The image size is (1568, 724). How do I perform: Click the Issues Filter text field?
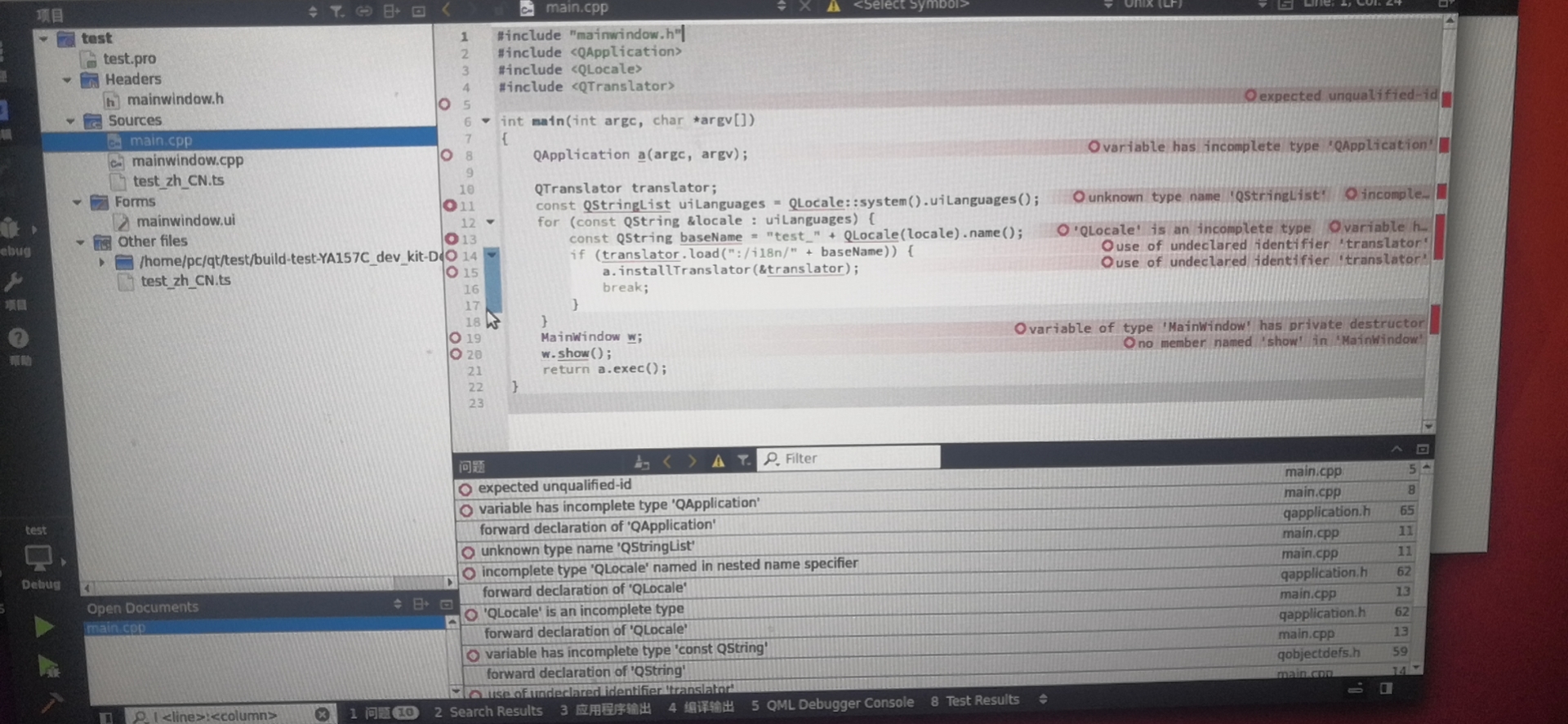coord(849,458)
